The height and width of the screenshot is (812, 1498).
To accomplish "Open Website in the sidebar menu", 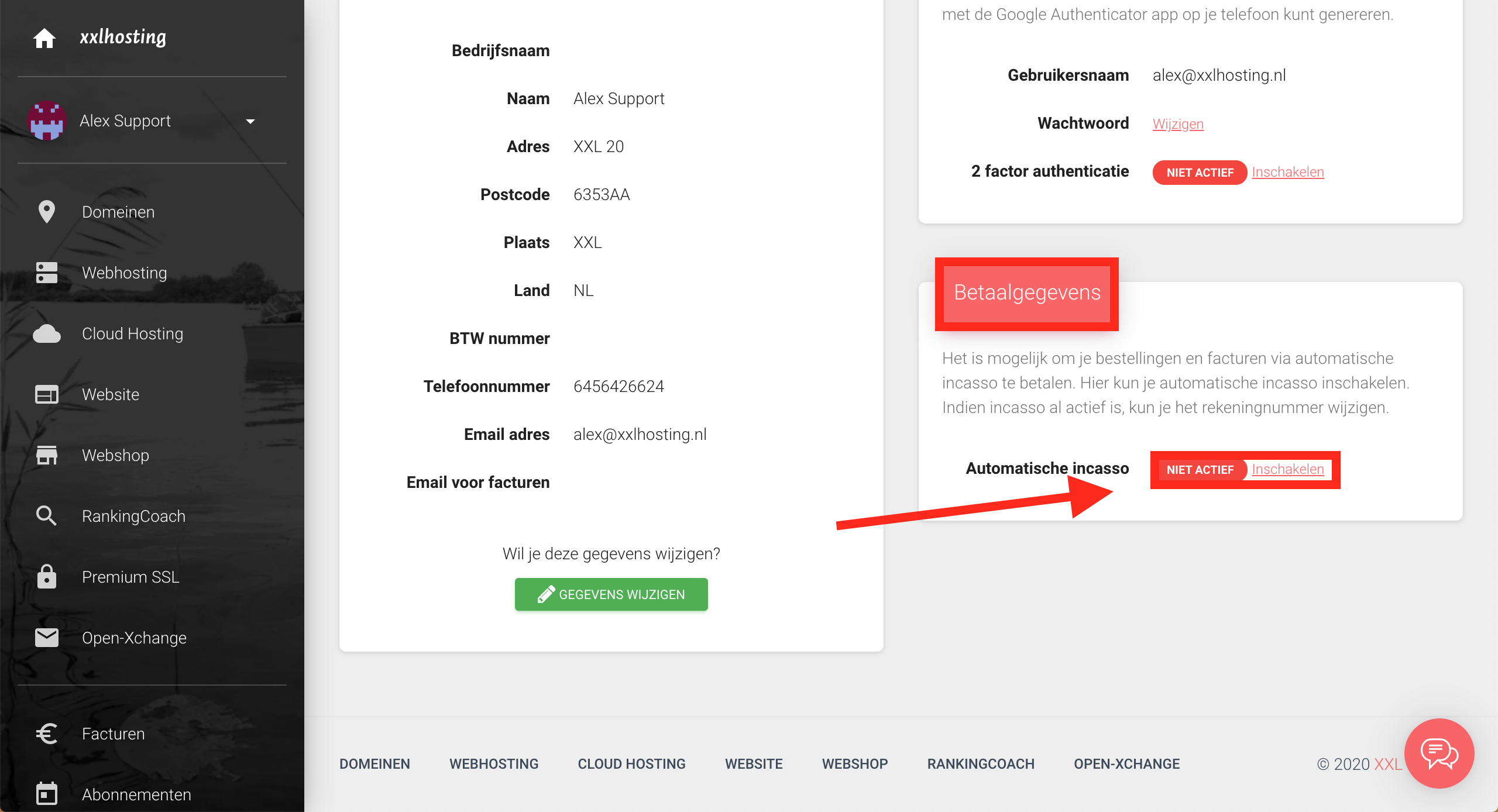I will point(111,394).
